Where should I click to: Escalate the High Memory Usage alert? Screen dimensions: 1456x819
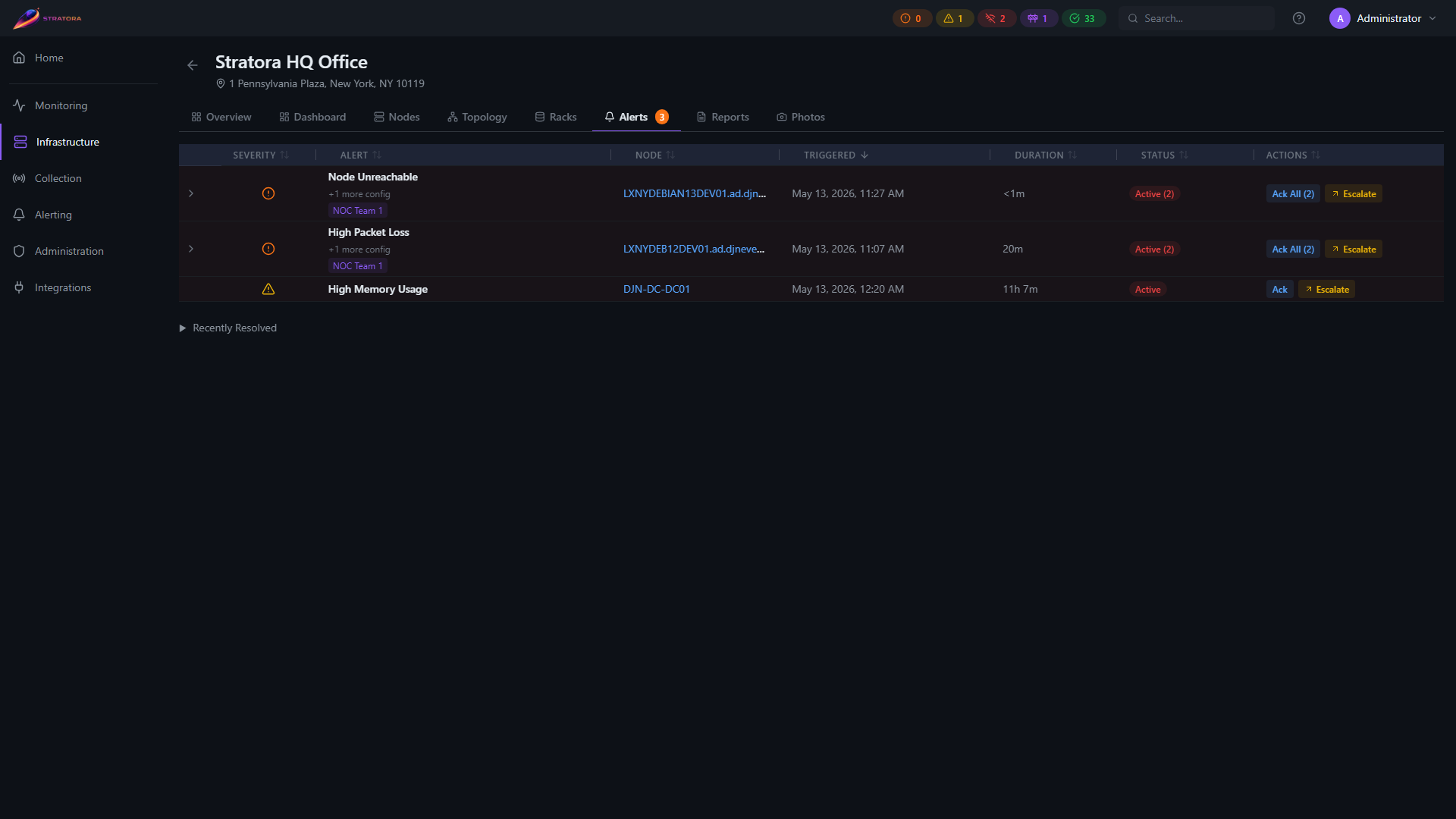(x=1326, y=289)
